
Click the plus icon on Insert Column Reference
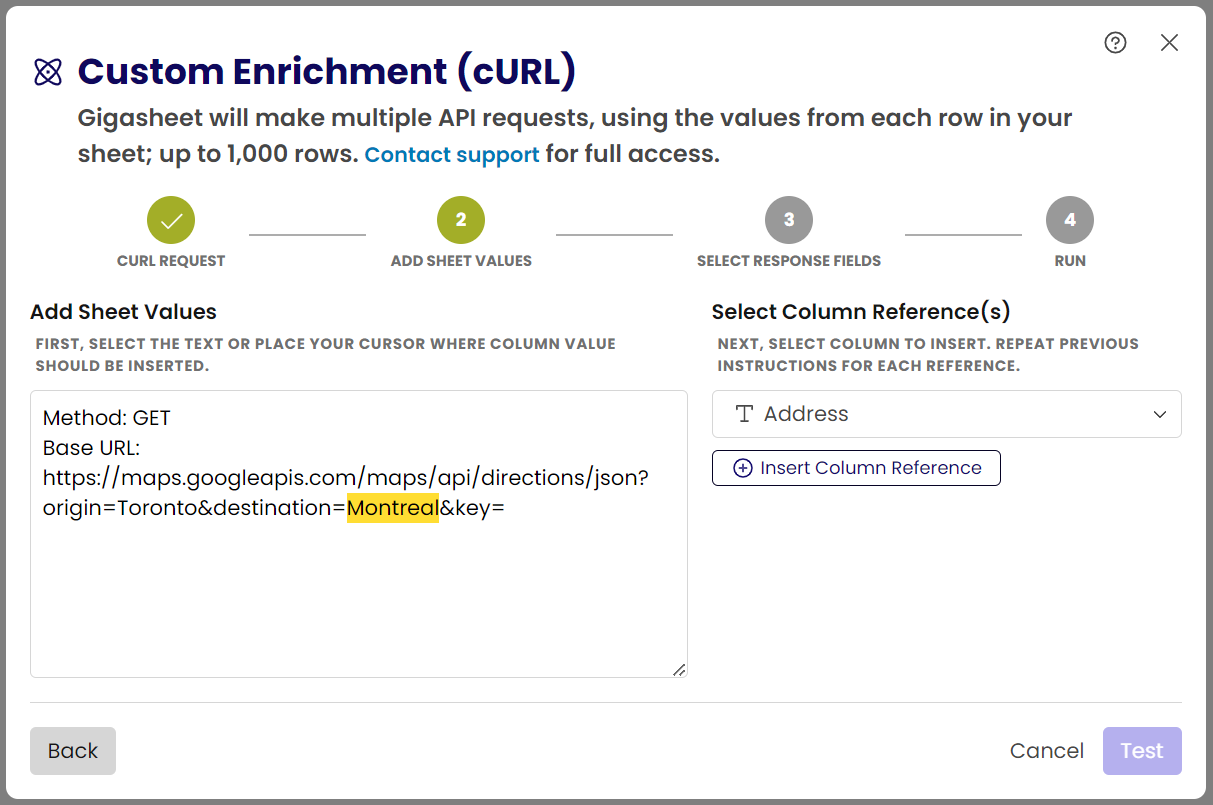tap(743, 468)
